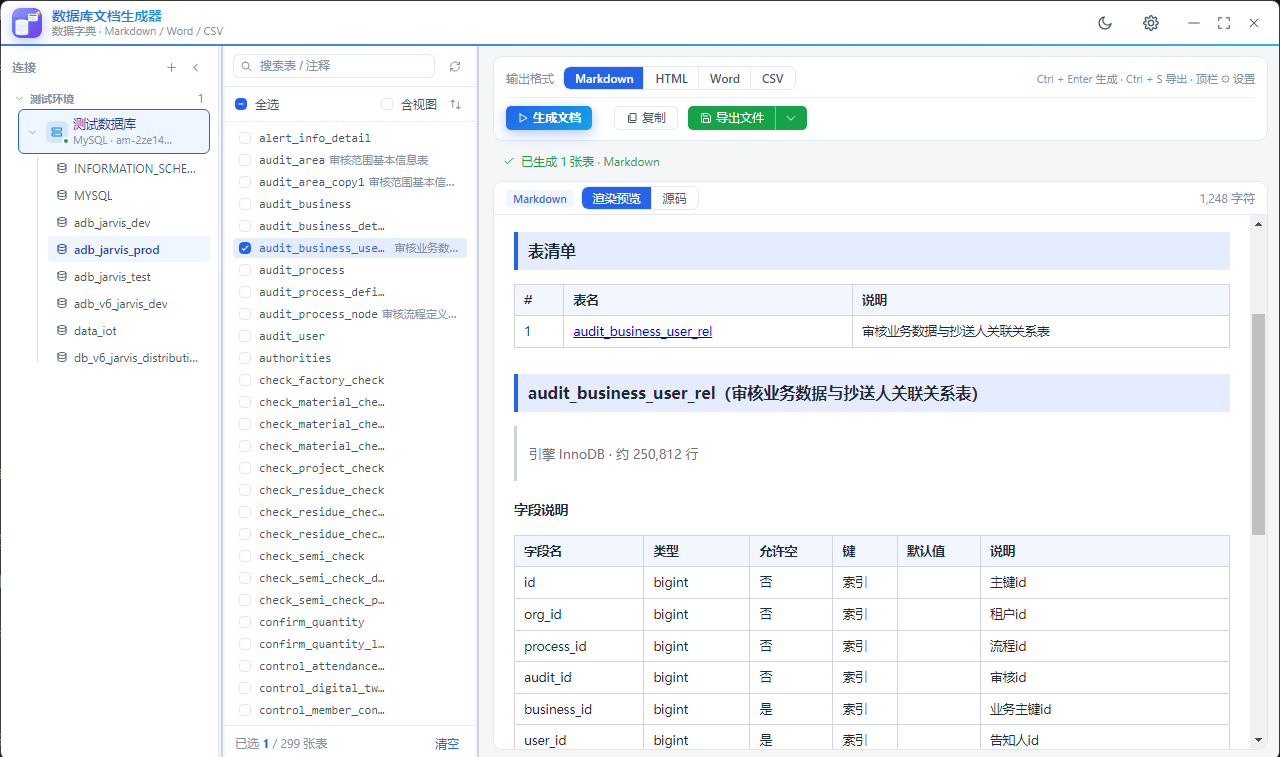Check audit_process table checkbox
Screen dimensions: 1280x757
[245, 270]
